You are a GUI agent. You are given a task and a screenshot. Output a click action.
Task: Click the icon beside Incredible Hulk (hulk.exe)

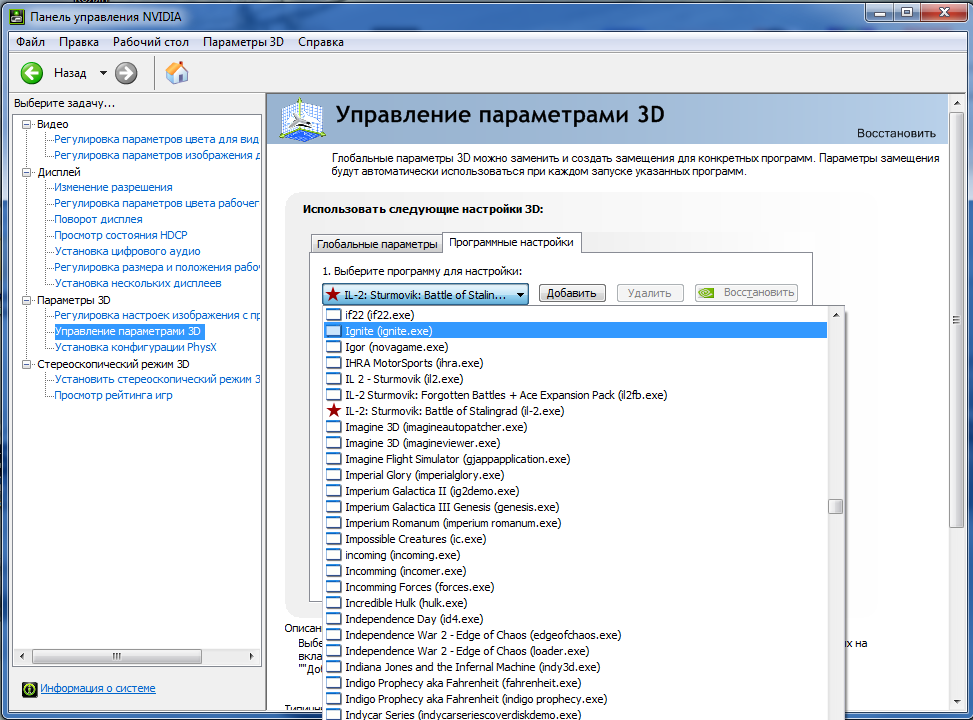pyautogui.click(x=334, y=603)
